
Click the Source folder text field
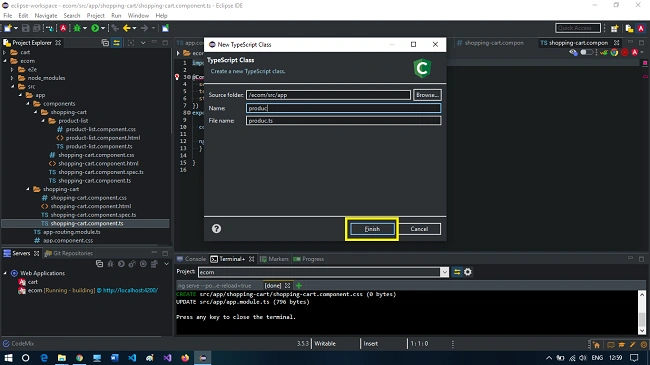pyautogui.click(x=328, y=95)
